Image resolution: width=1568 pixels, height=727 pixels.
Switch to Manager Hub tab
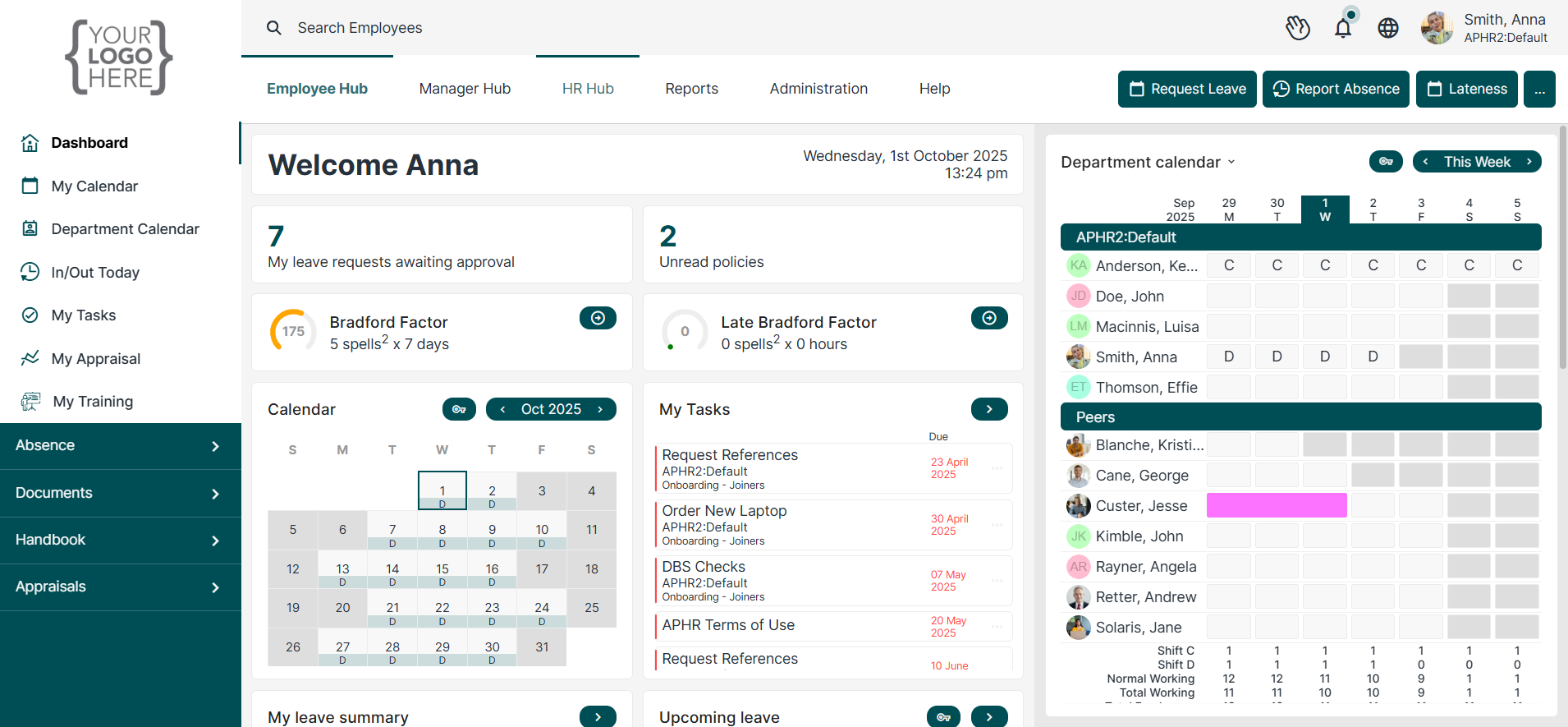465,89
